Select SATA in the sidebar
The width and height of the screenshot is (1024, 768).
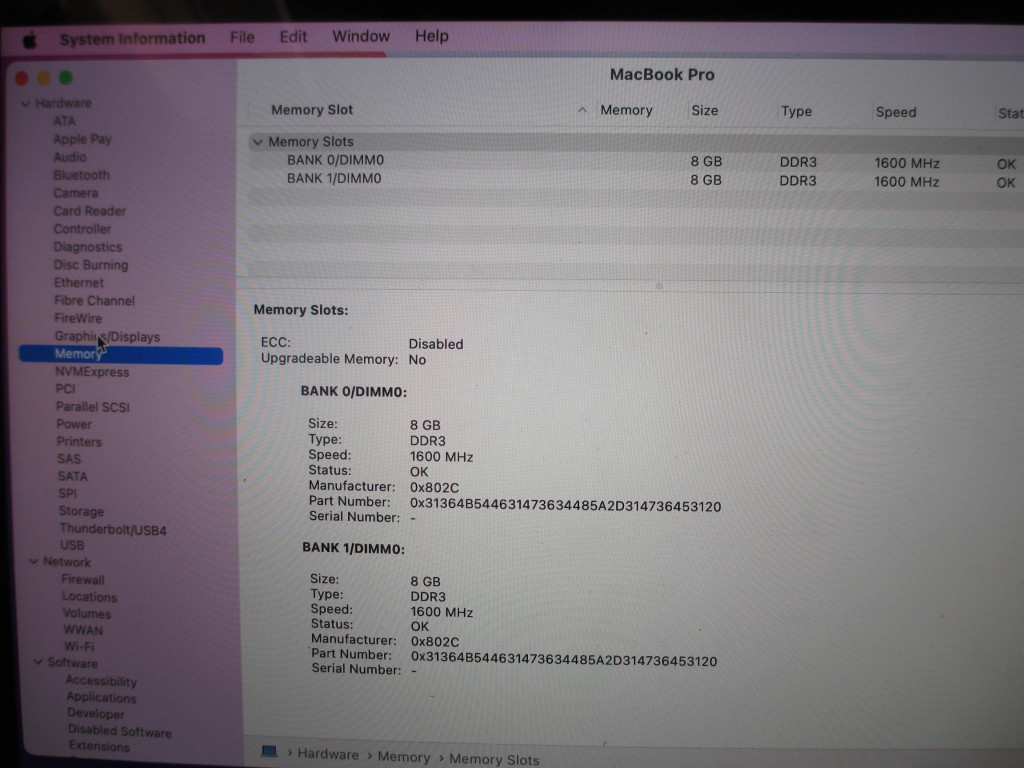72,477
